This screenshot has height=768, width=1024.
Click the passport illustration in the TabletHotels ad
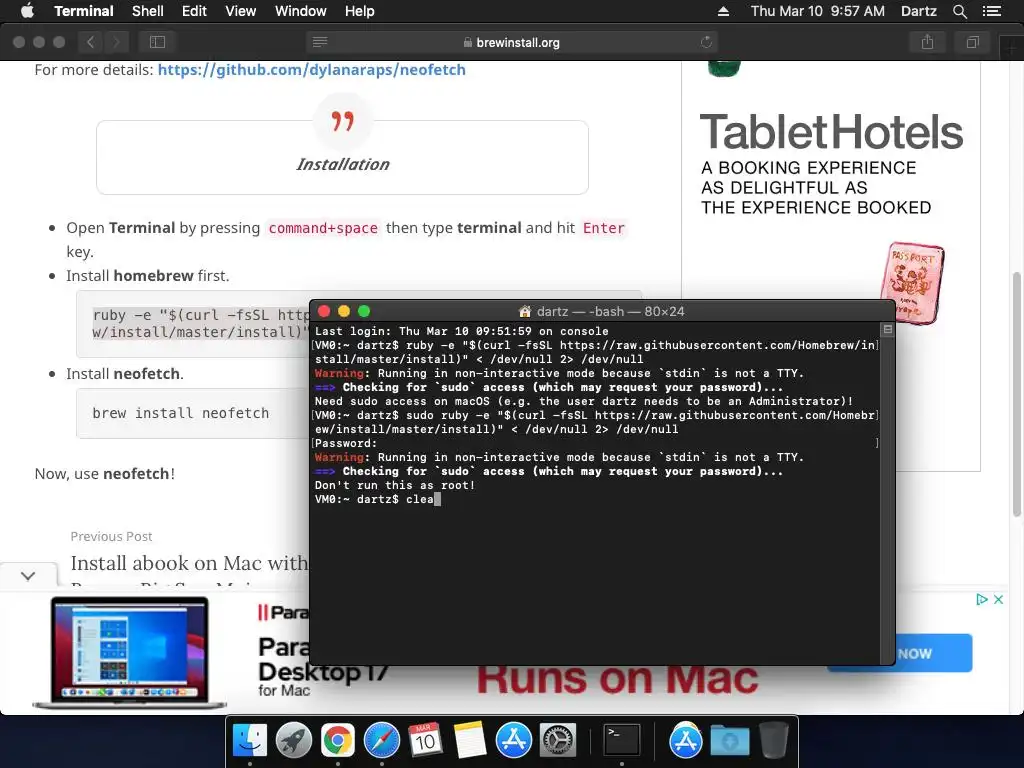912,282
